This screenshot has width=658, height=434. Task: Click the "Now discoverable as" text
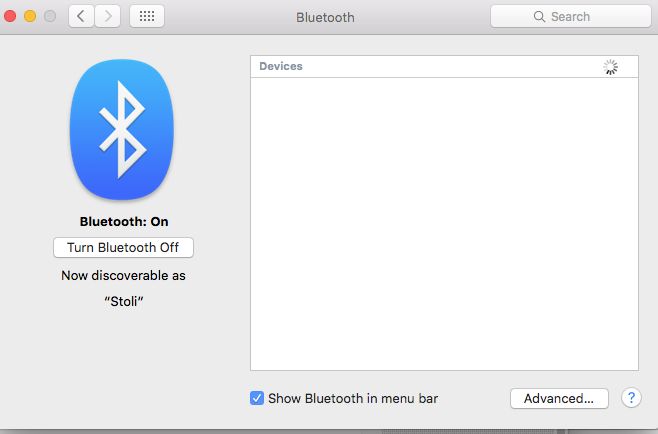point(124,275)
